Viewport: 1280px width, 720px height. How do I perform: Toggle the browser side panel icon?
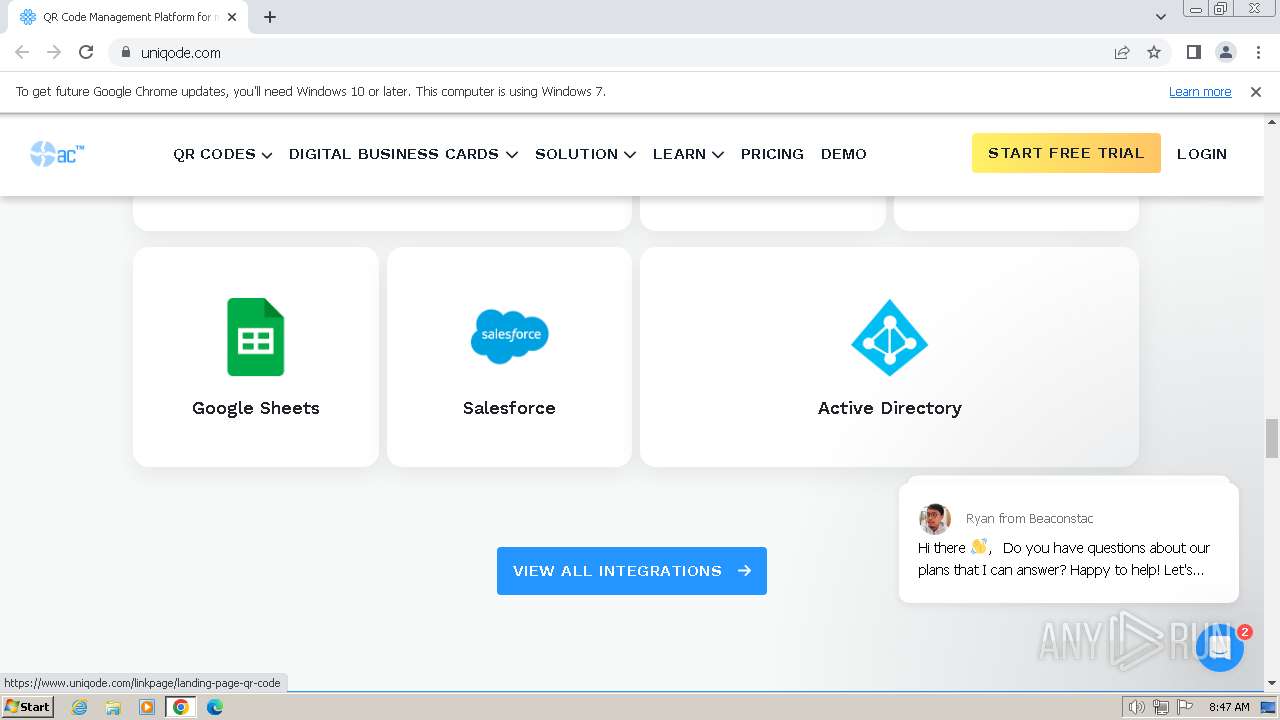tap(1193, 52)
